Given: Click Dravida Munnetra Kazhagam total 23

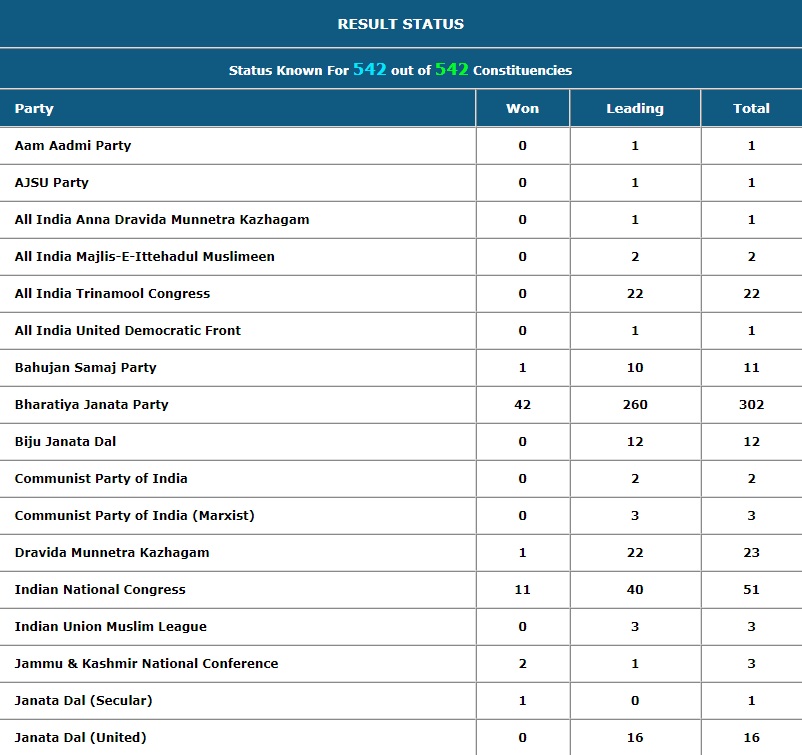Looking at the screenshot, I should click(751, 552).
